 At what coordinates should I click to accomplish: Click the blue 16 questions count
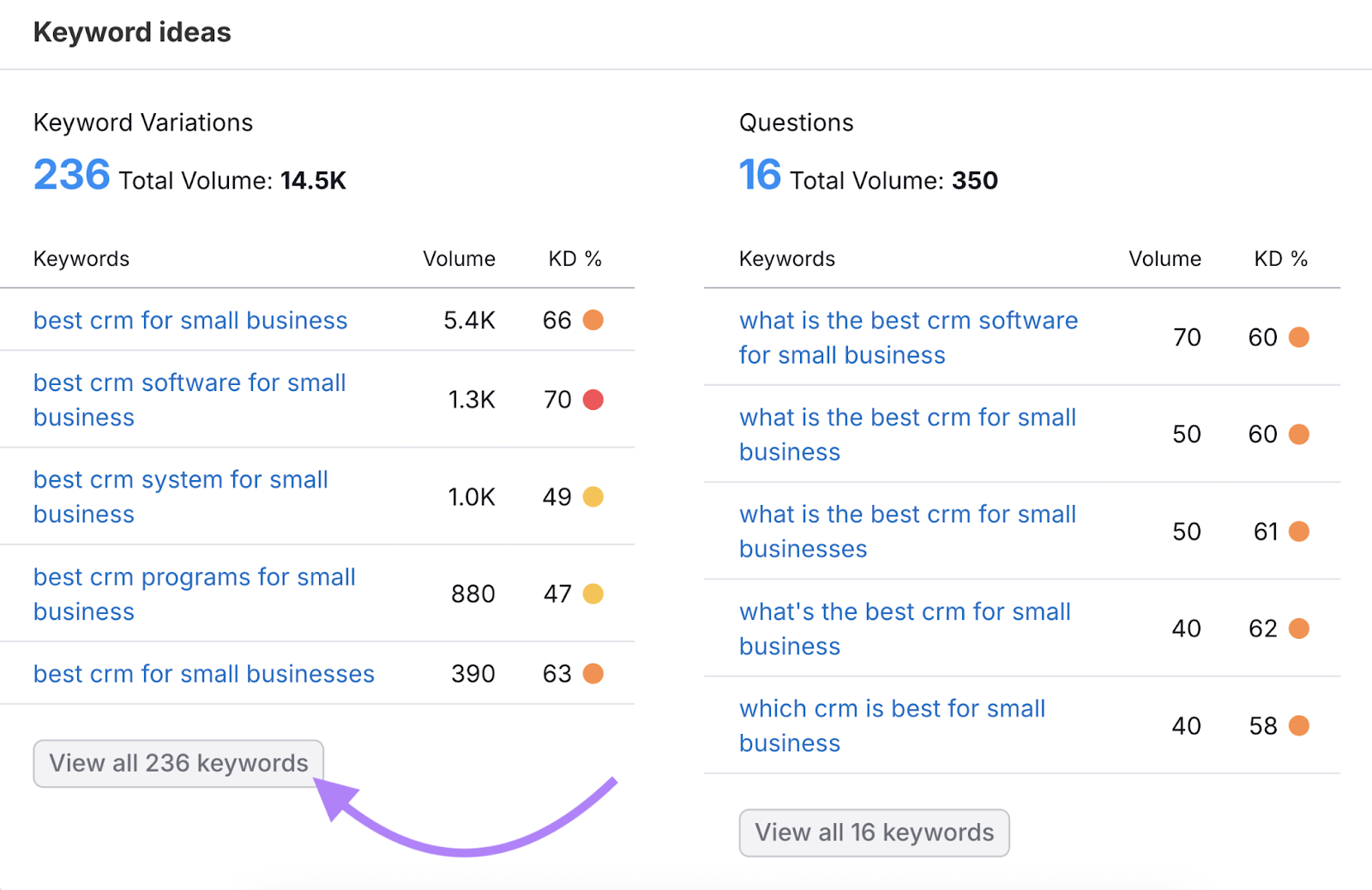click(760, 176)
